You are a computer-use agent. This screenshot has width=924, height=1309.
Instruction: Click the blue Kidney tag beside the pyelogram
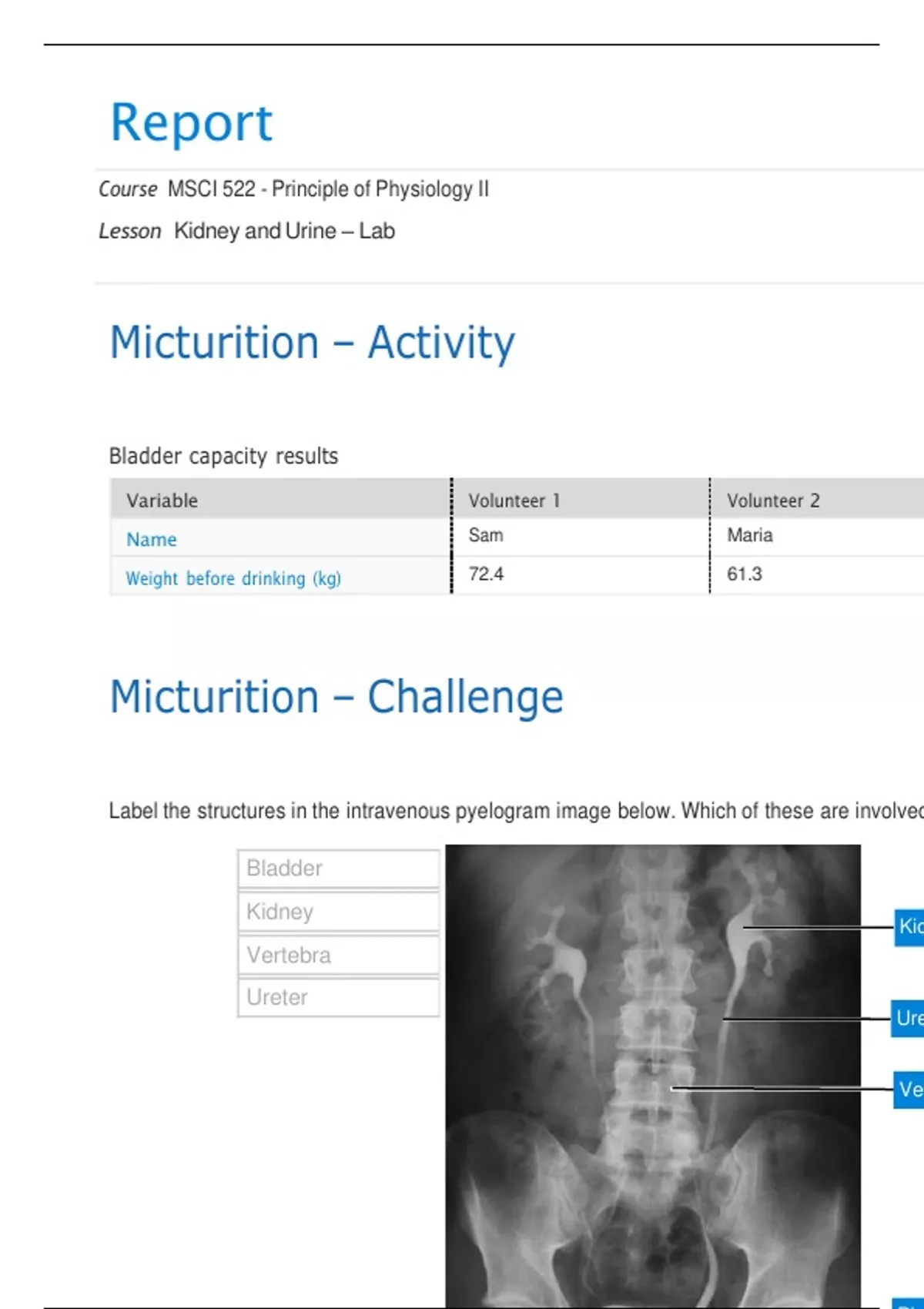(909, 926)
